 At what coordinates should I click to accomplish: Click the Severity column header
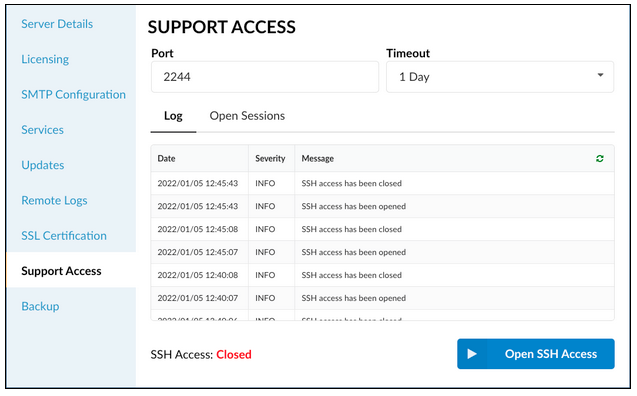pos(270,158)
